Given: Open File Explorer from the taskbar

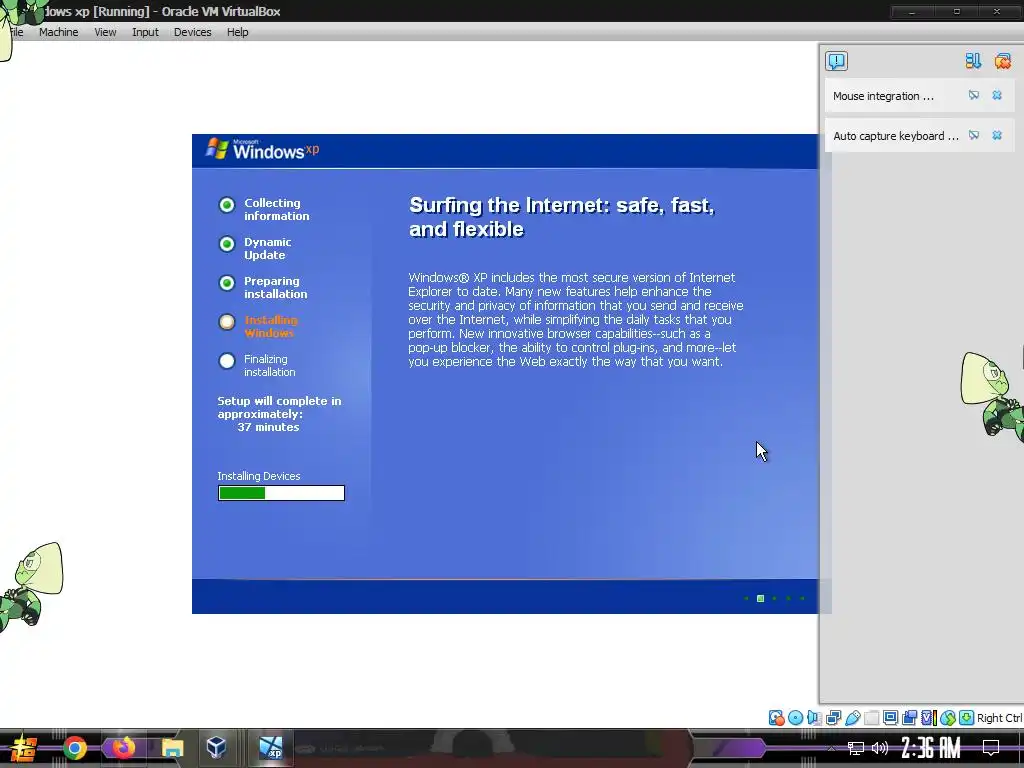Looking at the screenshot, I should (172, 748).
